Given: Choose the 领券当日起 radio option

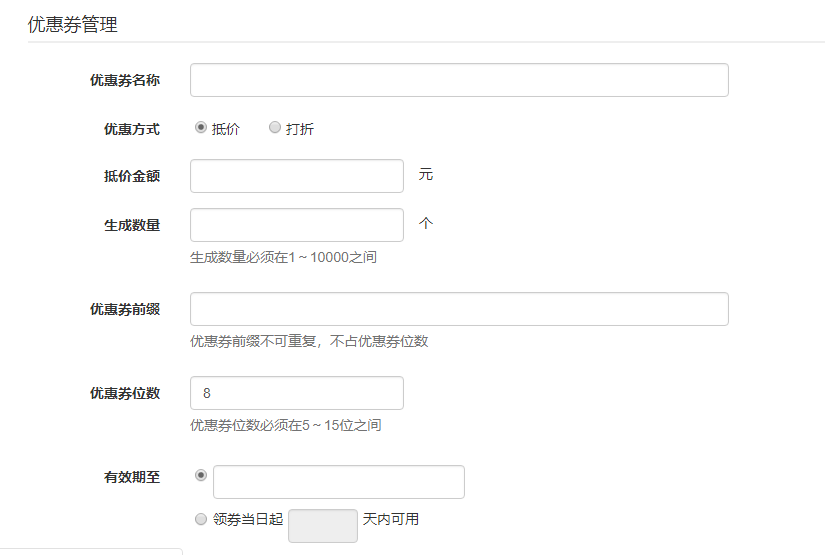Looking at the screenshot, I should click(201, 519).
